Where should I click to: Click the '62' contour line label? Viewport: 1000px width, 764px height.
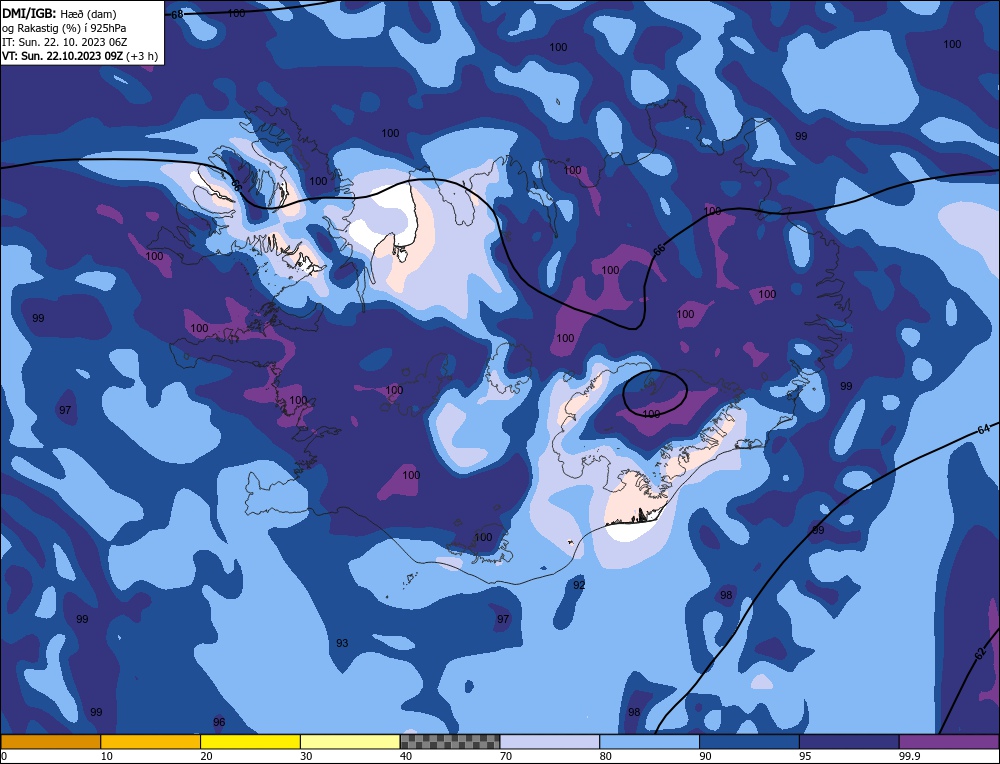click(x=981, y=652)
